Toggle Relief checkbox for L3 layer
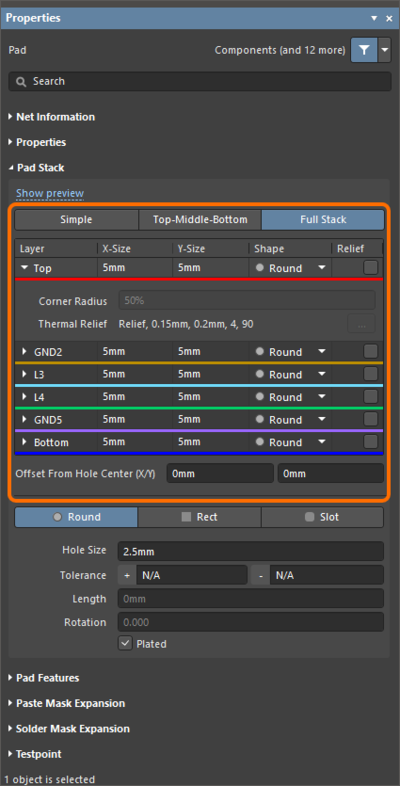The image size is (400, 786). 370,374
